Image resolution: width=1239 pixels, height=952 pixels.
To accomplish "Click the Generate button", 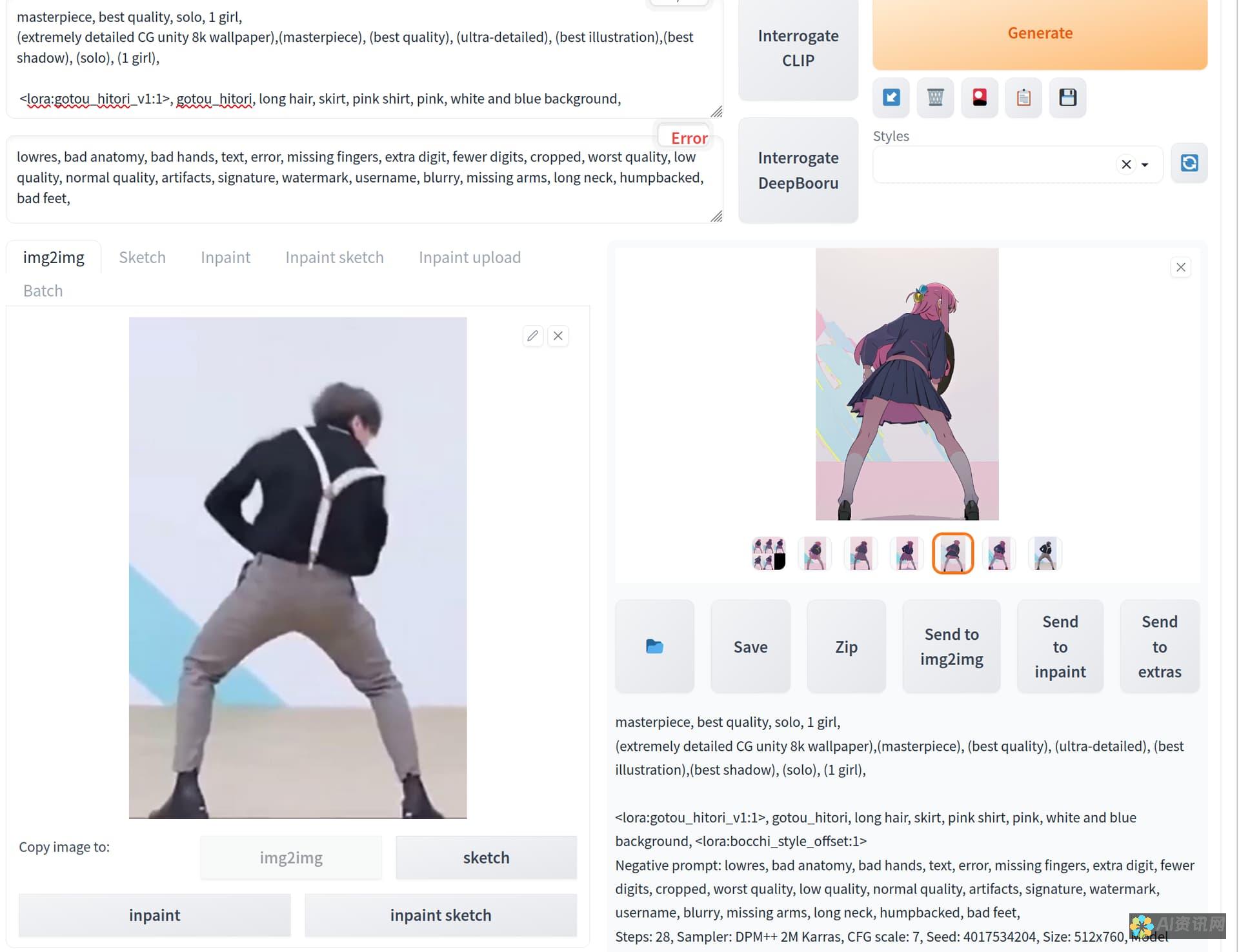I will tap(1040, 32).
